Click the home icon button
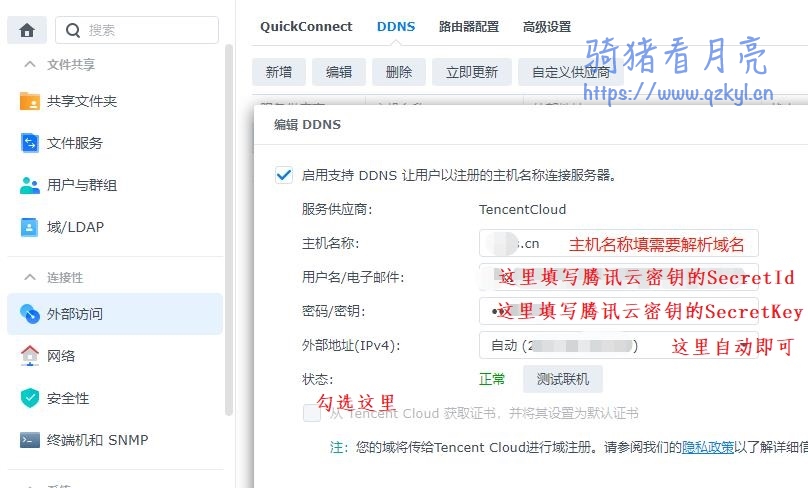 click(x=27, y=30)
